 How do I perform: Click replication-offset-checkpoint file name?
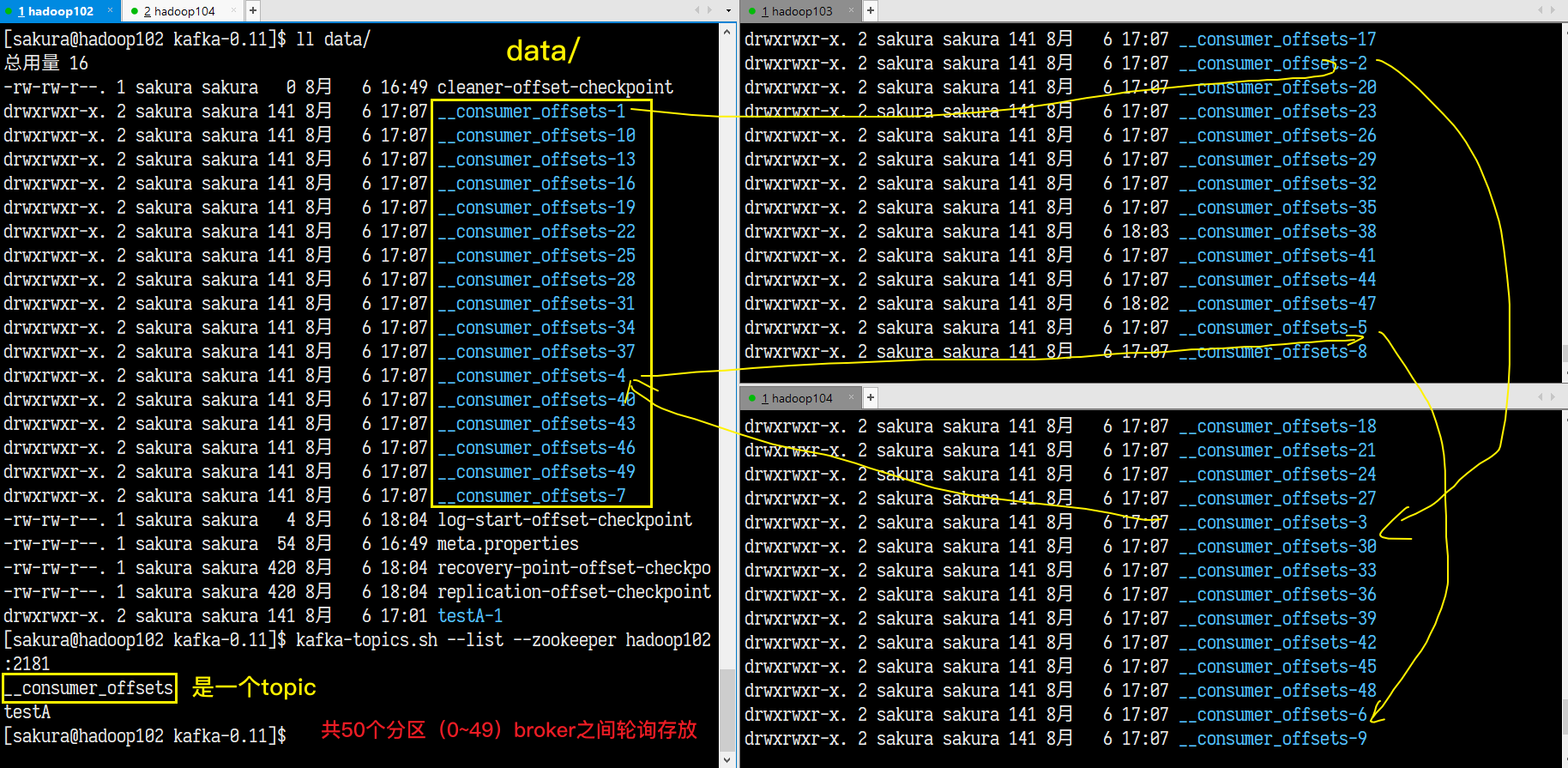(574, 592)
